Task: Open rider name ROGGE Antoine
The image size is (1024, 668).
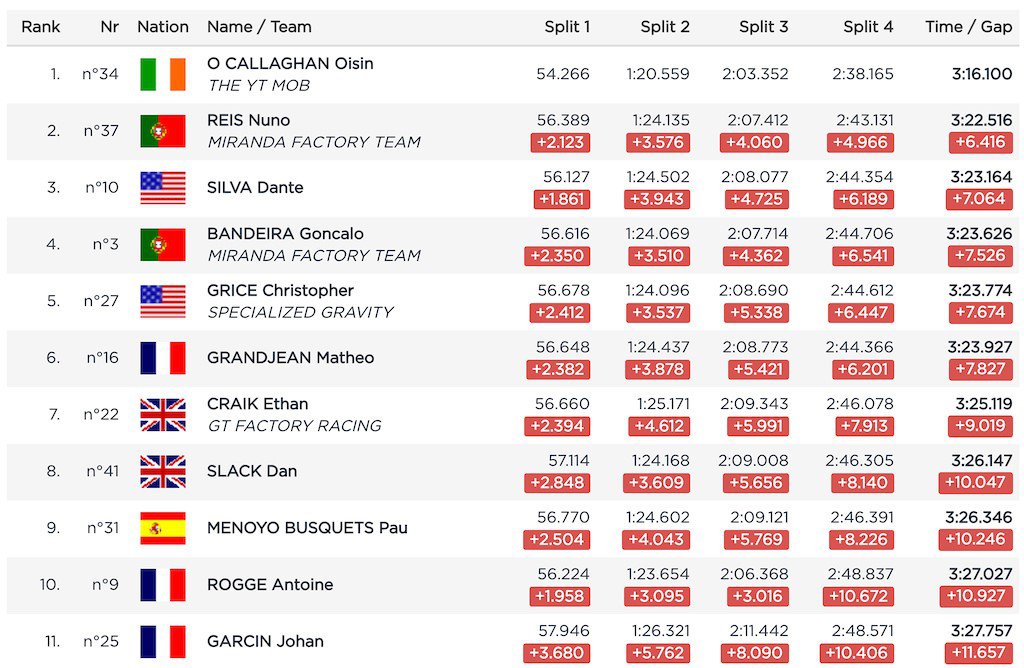Action: click(270, 584)
